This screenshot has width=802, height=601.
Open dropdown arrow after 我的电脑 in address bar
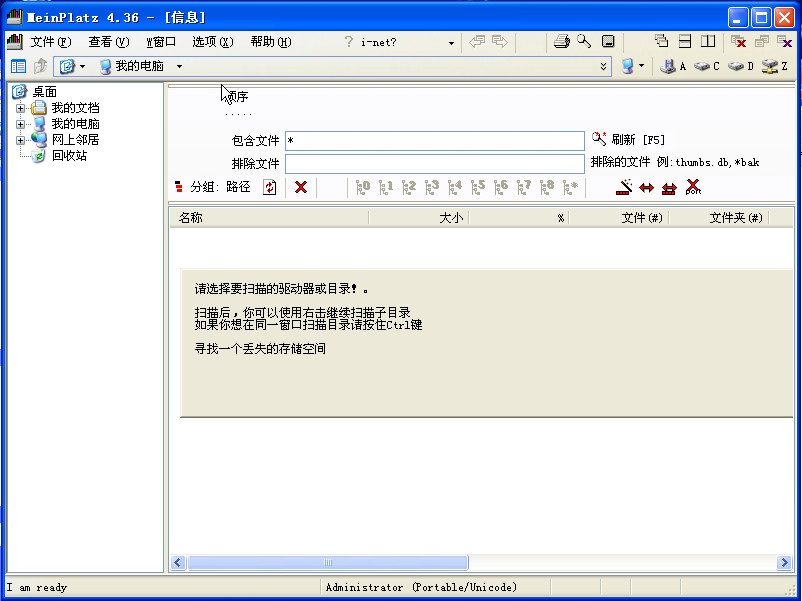(179, 66)
